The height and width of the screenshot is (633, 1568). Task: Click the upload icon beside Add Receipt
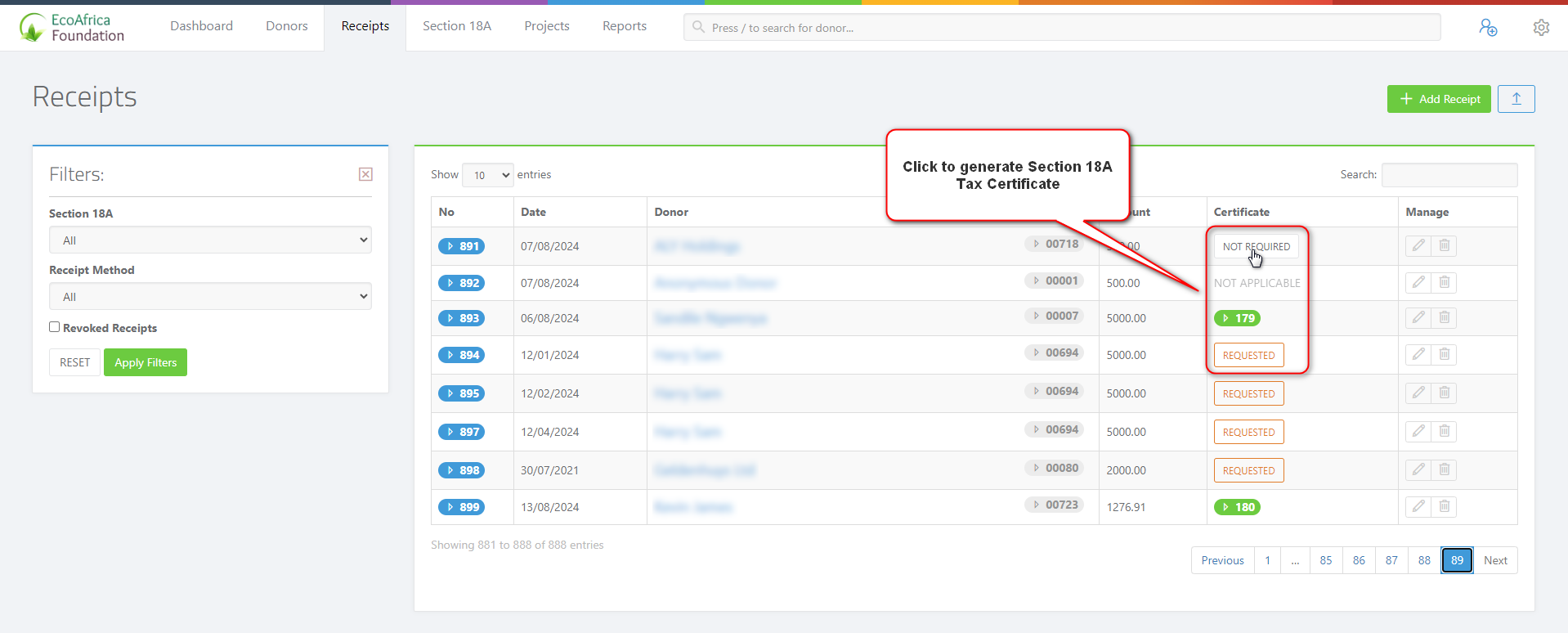pos(1516,99)
